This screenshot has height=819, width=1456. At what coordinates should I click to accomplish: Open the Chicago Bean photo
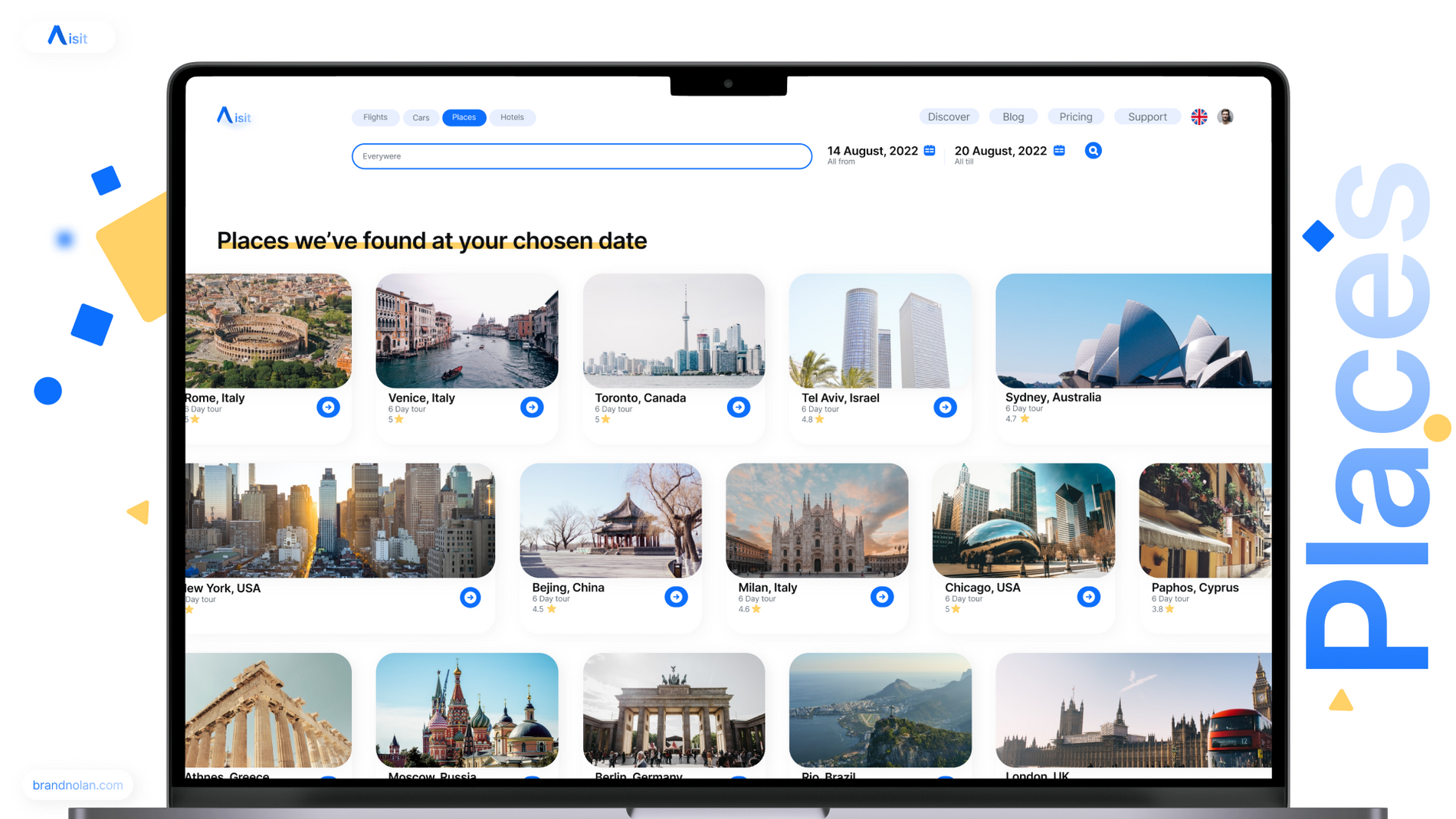1023,520
